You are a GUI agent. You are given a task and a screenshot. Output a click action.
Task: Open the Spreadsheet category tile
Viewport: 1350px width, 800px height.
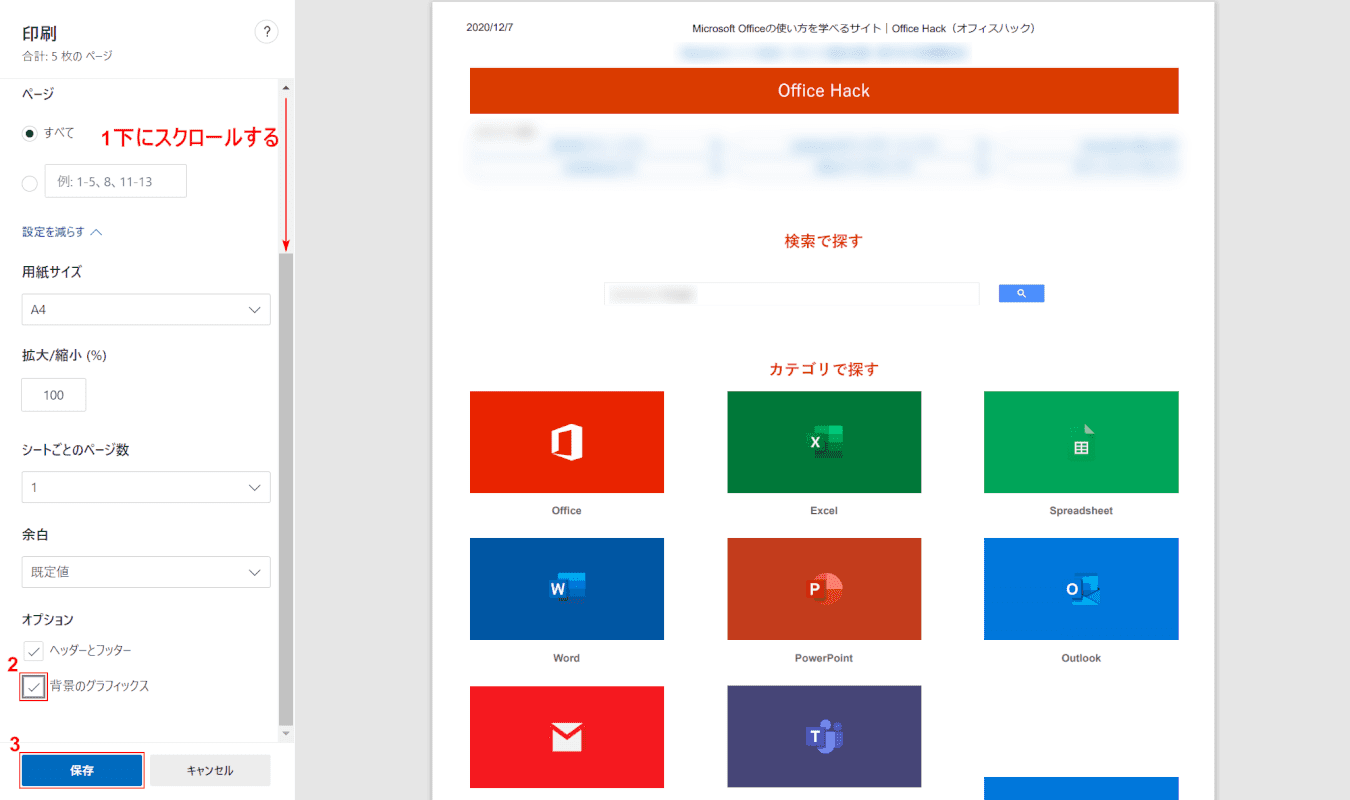click(1081, 442)
